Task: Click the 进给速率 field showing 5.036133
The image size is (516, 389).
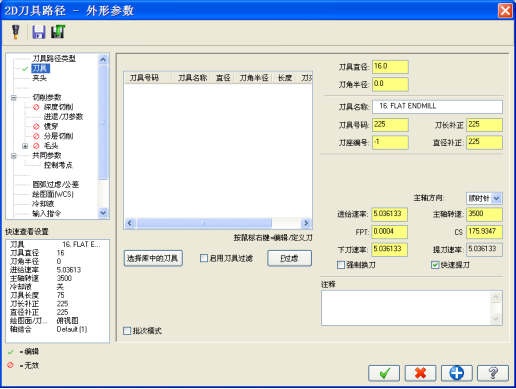Action: point(389,214)
